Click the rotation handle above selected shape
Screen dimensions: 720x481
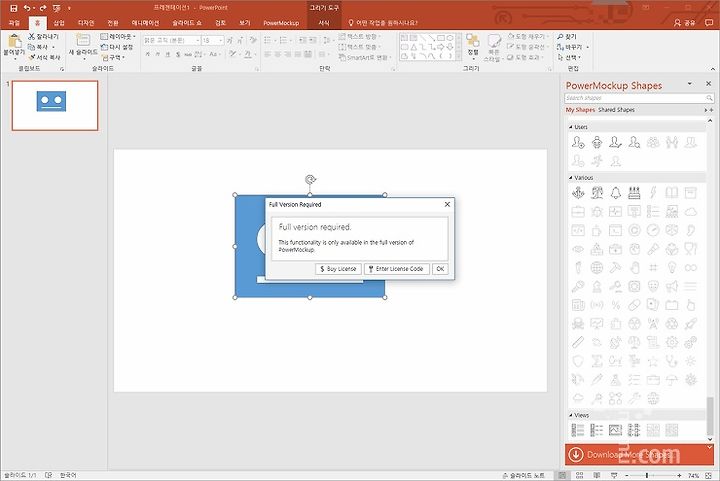[x=310, y=179]
